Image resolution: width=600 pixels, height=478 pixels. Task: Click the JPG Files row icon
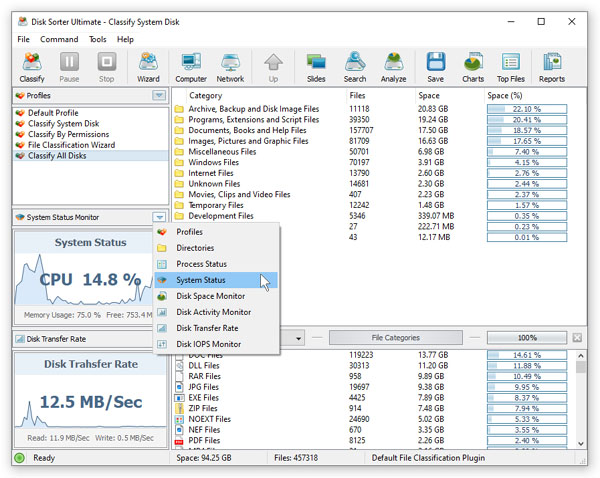179,387
